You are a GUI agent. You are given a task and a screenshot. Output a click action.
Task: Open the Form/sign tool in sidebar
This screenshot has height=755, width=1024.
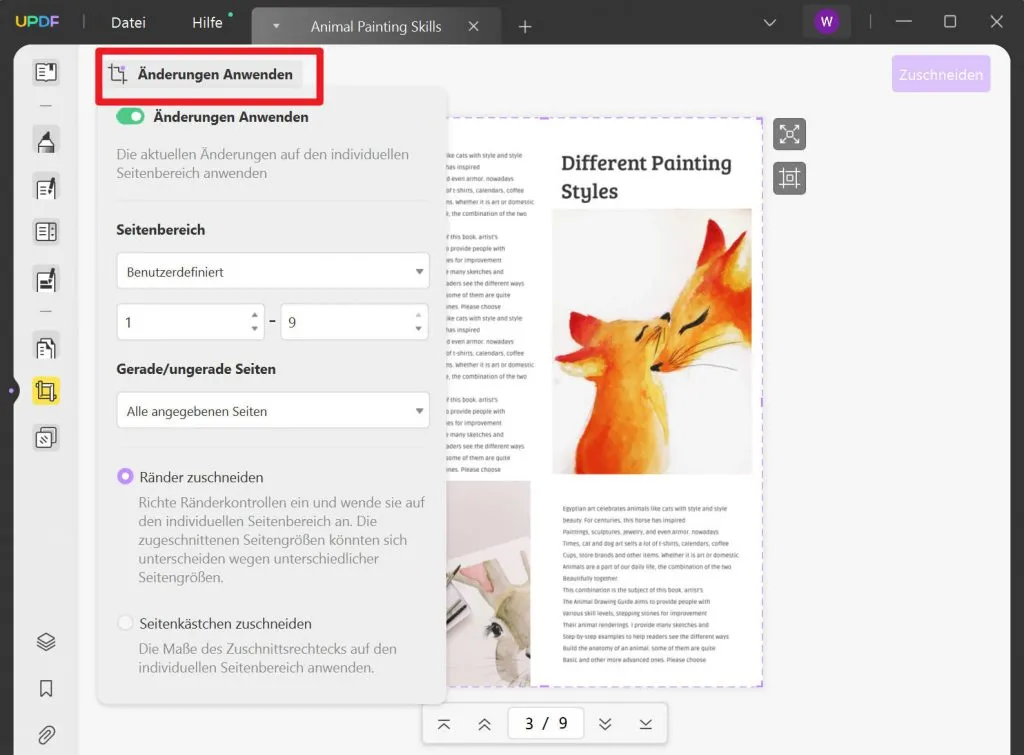[x=46, y=280]
